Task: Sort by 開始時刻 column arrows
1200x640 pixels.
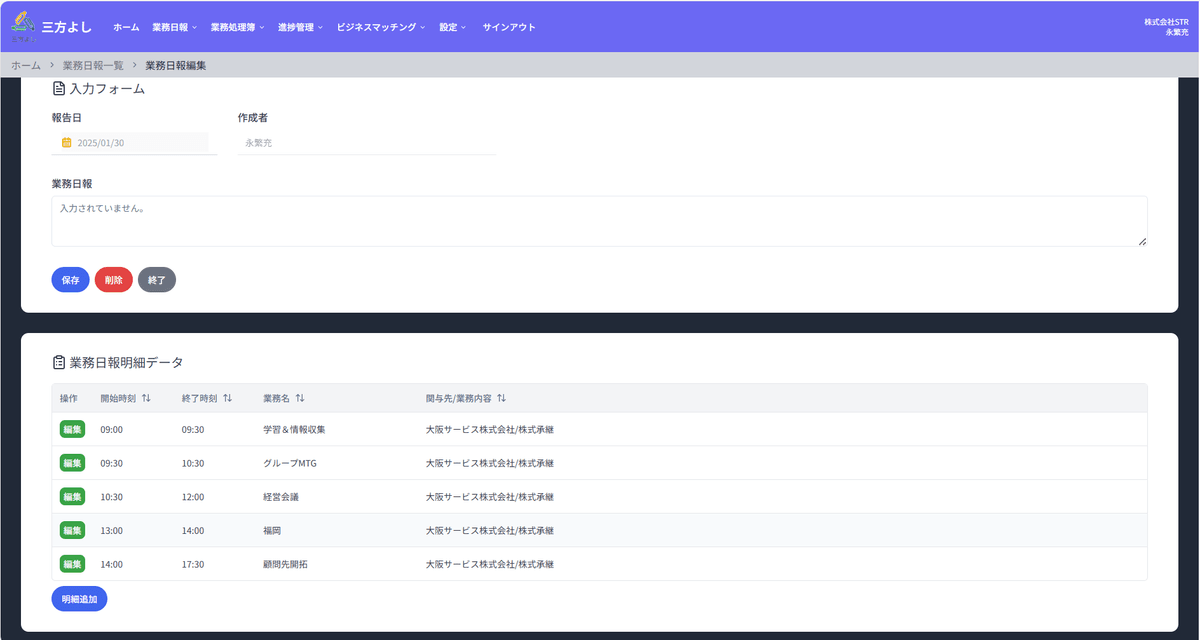Action: pos(146,398)
